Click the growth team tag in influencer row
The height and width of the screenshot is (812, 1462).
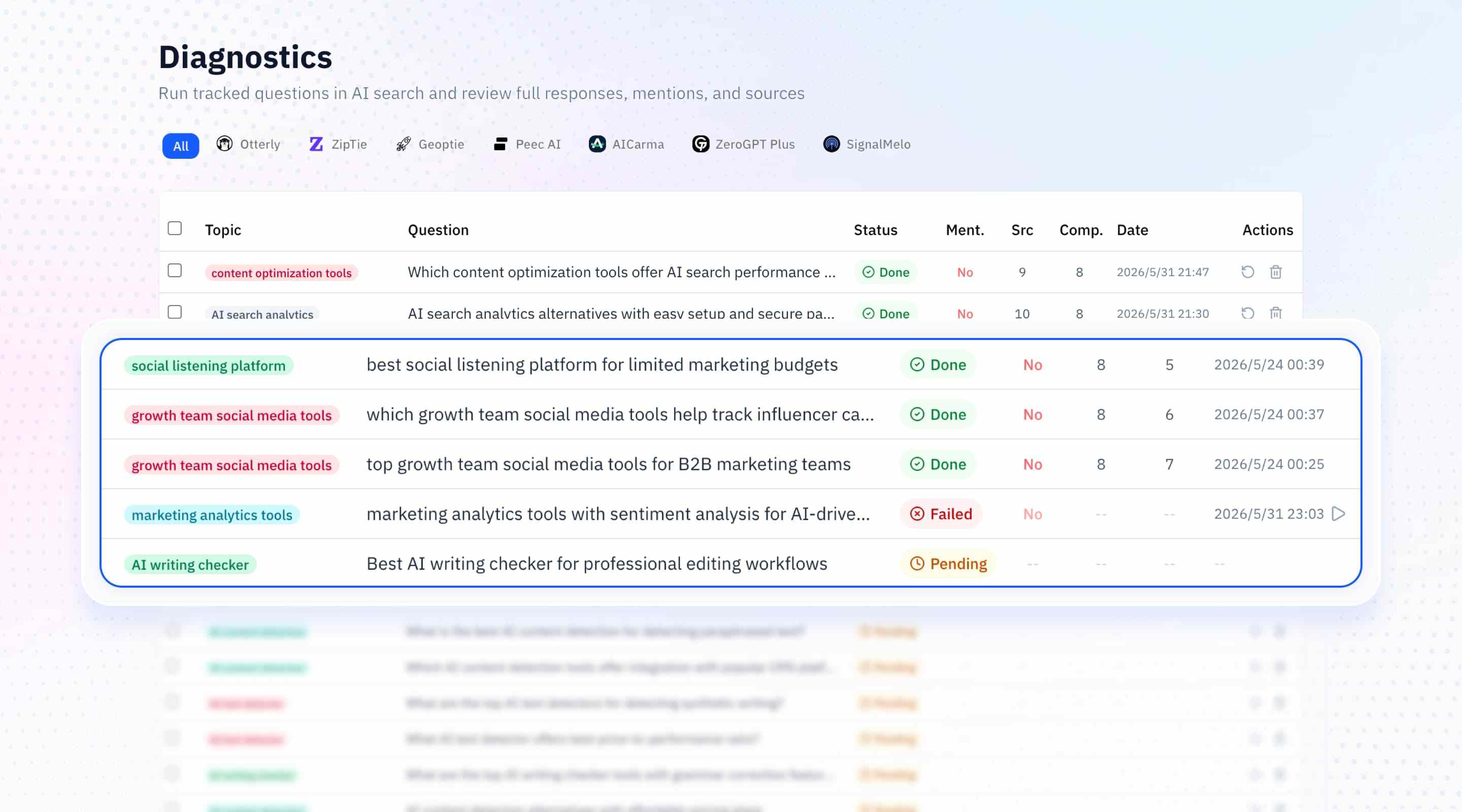231,415
